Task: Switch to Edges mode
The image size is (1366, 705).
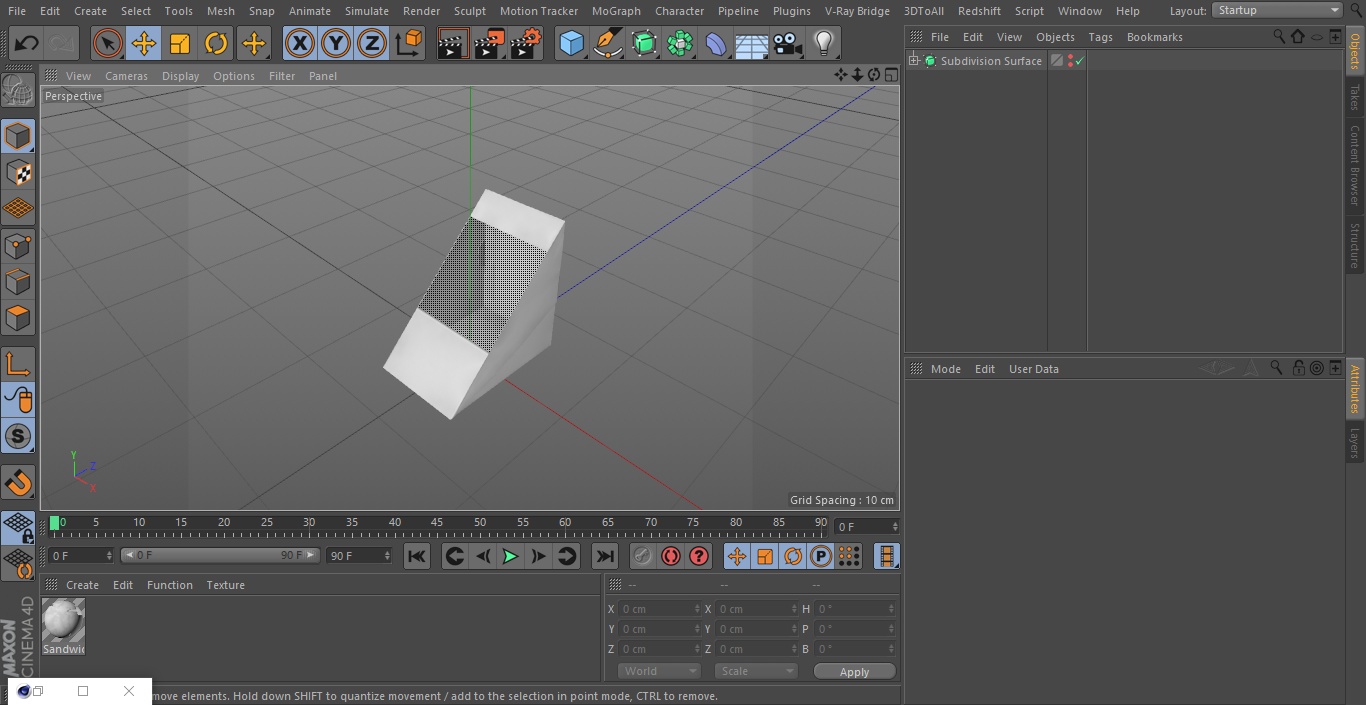Action: [x=18, y=281]
